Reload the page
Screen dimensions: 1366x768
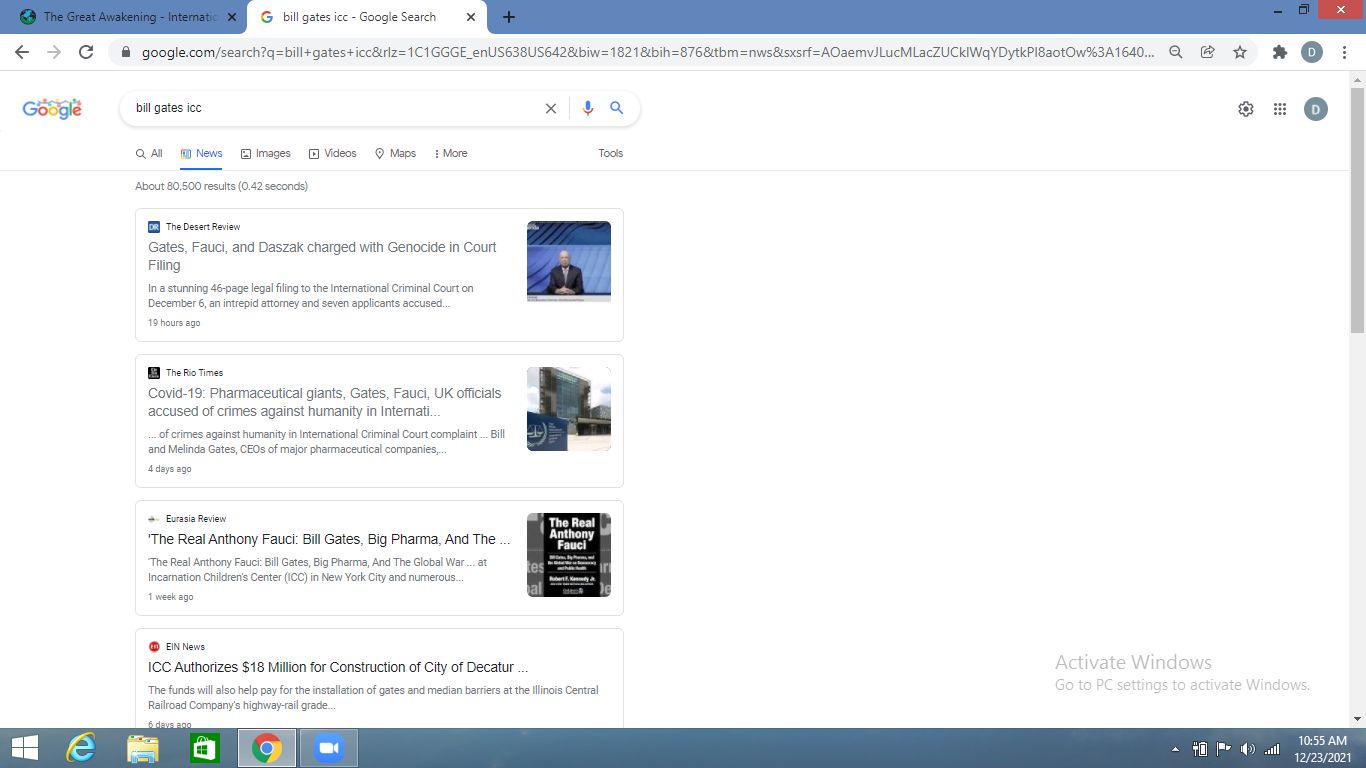(x=86, y=52)
